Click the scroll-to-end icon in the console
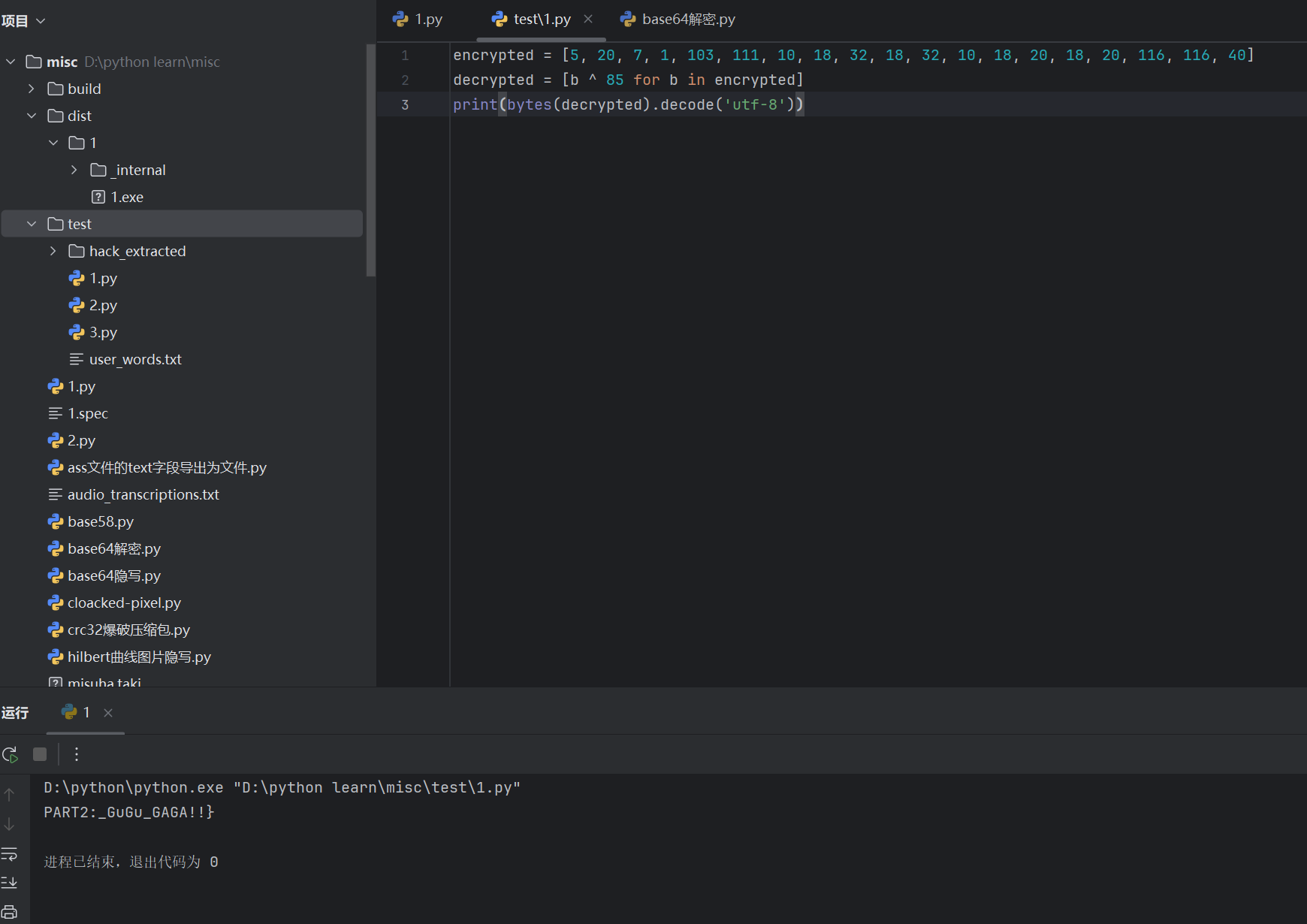The image size is (1307, 924). click(x=9, y=883)
